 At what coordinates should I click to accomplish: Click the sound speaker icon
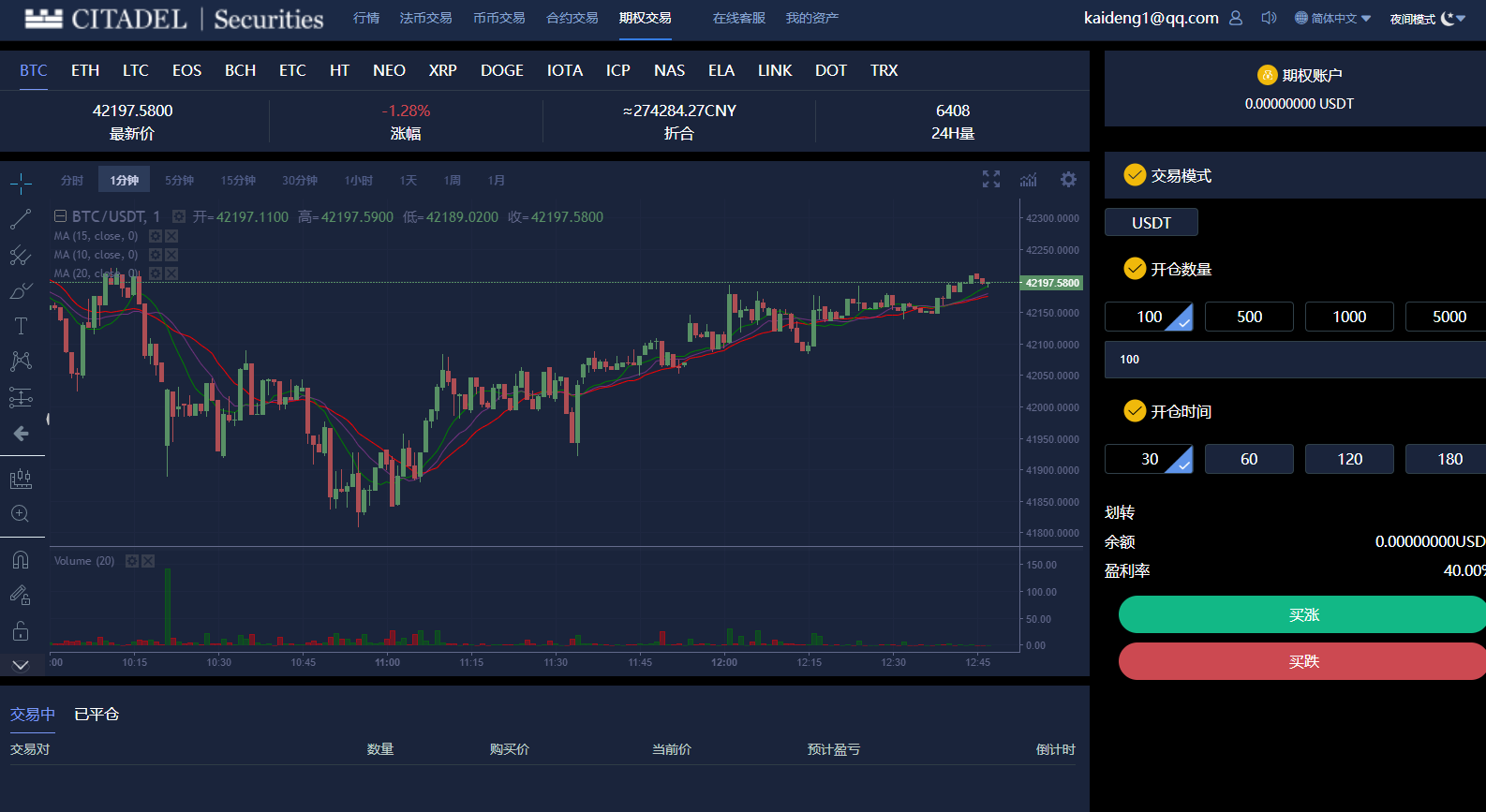(1270, 18)
